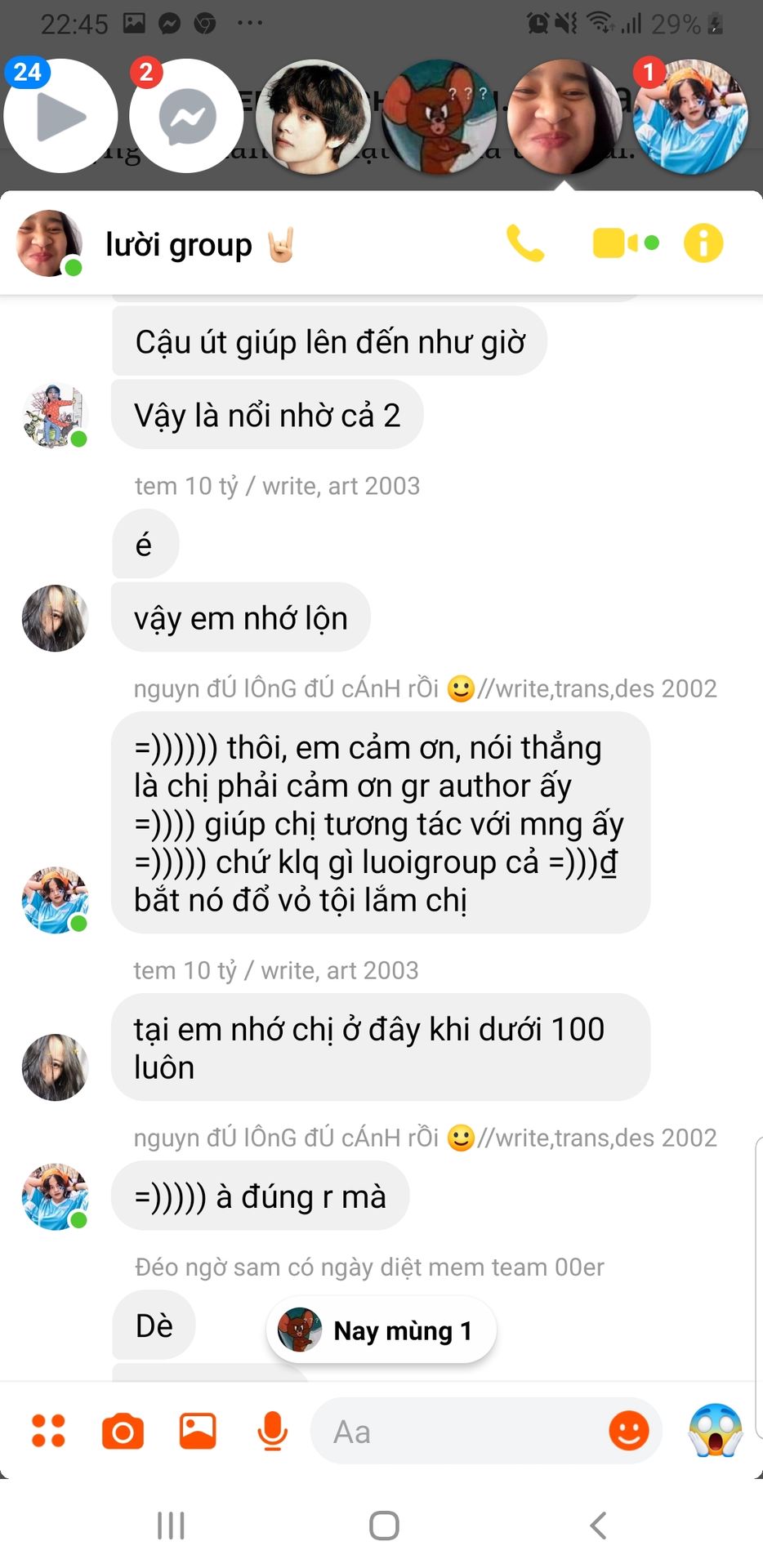Open the Messenger chat head with 2 badge

tap(187, 116)
